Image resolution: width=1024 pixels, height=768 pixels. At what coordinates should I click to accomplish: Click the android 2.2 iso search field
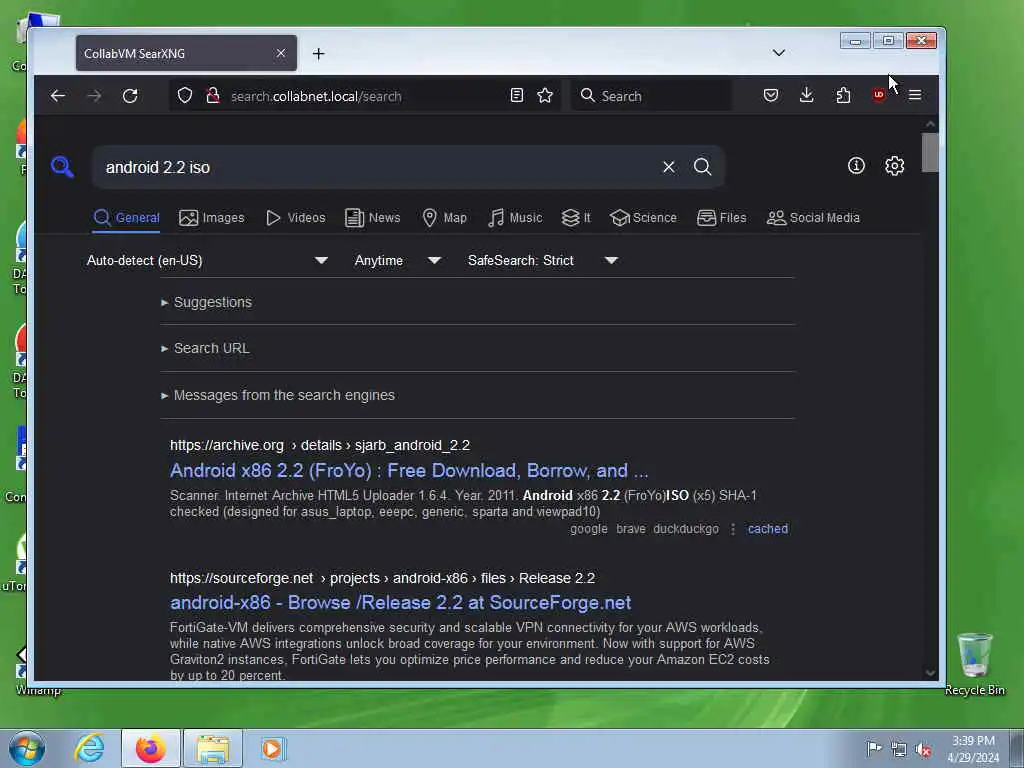pyautogui.click(x=379, y=167)
